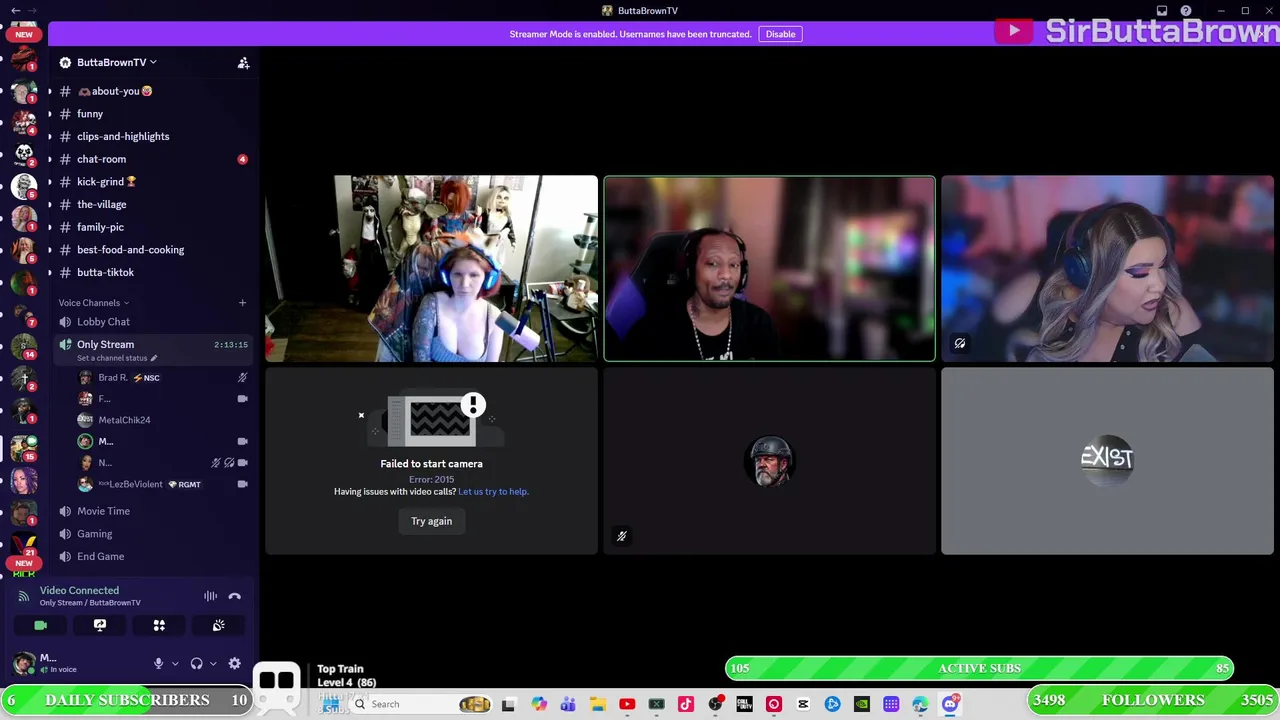Screen dimensions: 1280x720
Task: Open the Activities launcher in voice panel
Action: pos(159,625)
